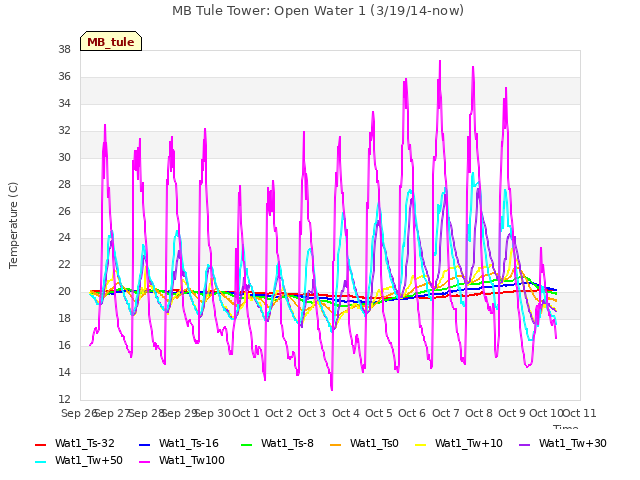Click the 22 y-axis tick label
The width and height of the screenshot is (640, 480).
(x=64, y=264)
